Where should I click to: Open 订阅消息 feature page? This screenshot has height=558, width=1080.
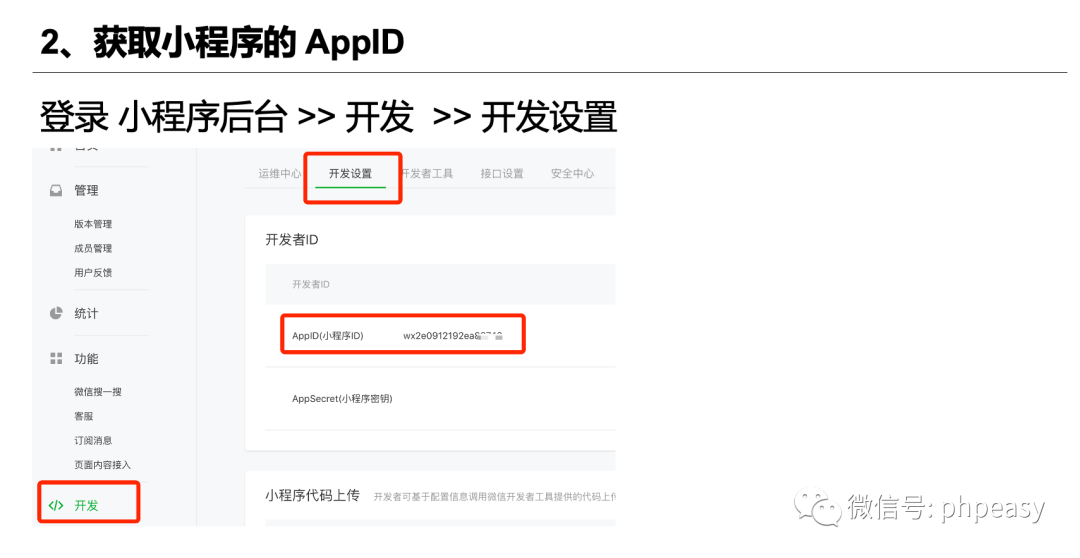tap(93, 440)
